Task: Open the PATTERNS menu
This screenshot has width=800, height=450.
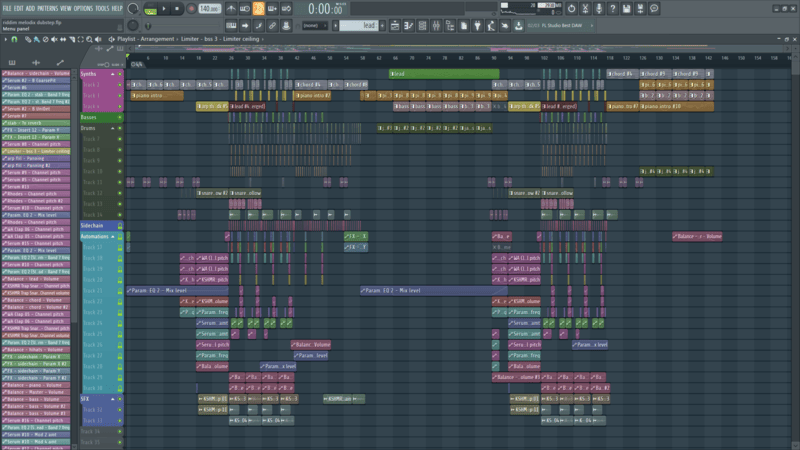Action: 48,8
